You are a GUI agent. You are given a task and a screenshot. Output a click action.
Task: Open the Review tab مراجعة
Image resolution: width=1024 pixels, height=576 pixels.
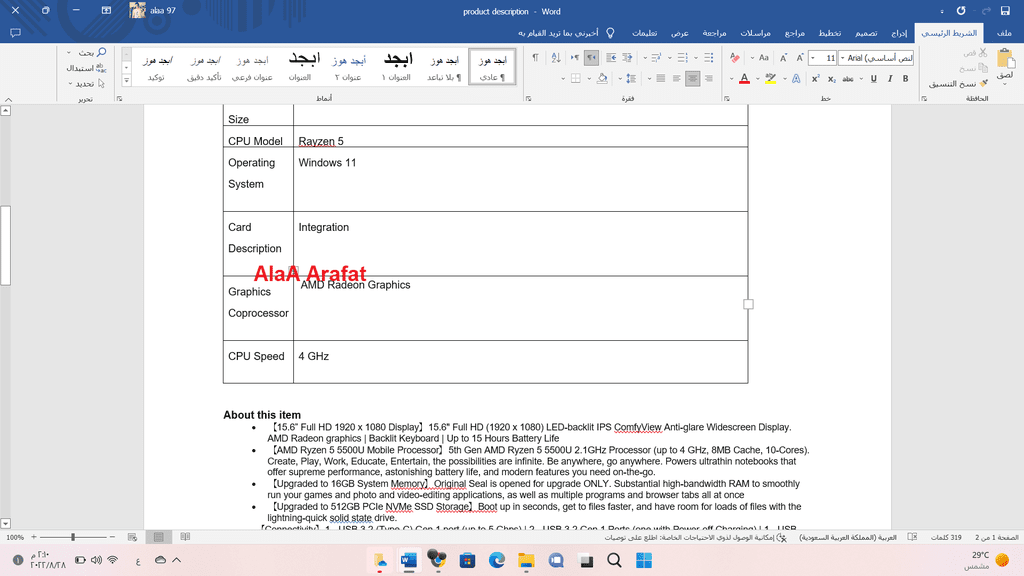(714, 33)
